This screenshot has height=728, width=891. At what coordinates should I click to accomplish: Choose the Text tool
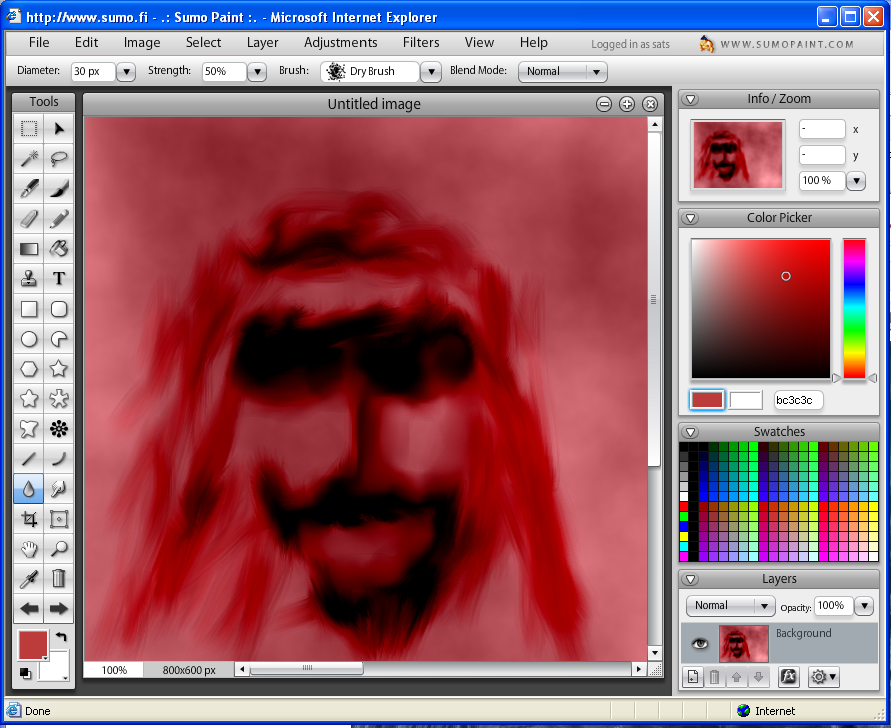[x=59, y=279]
